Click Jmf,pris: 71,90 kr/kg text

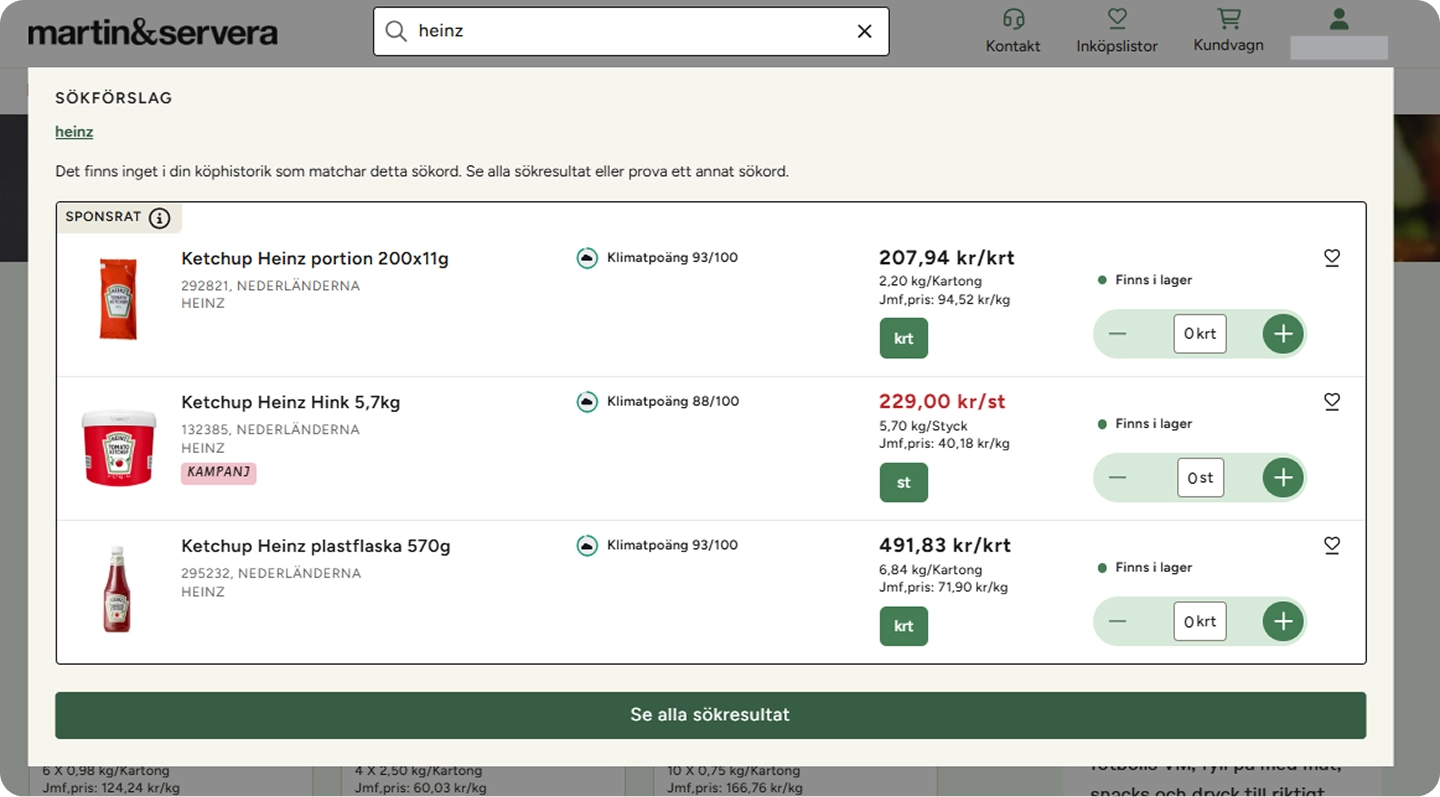pos(943,588)
